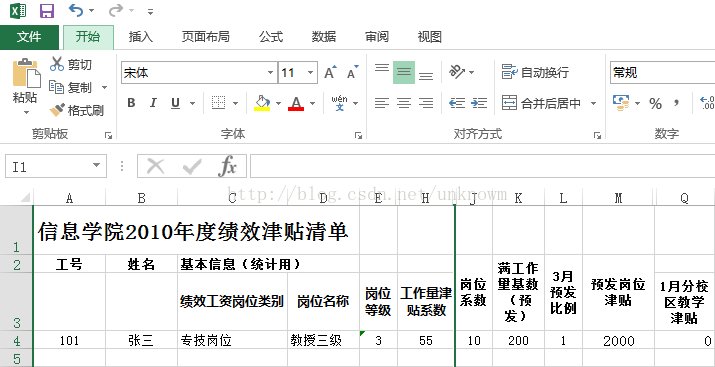
Task: Open fill color dropdown arrow
Action: (278, 104)
